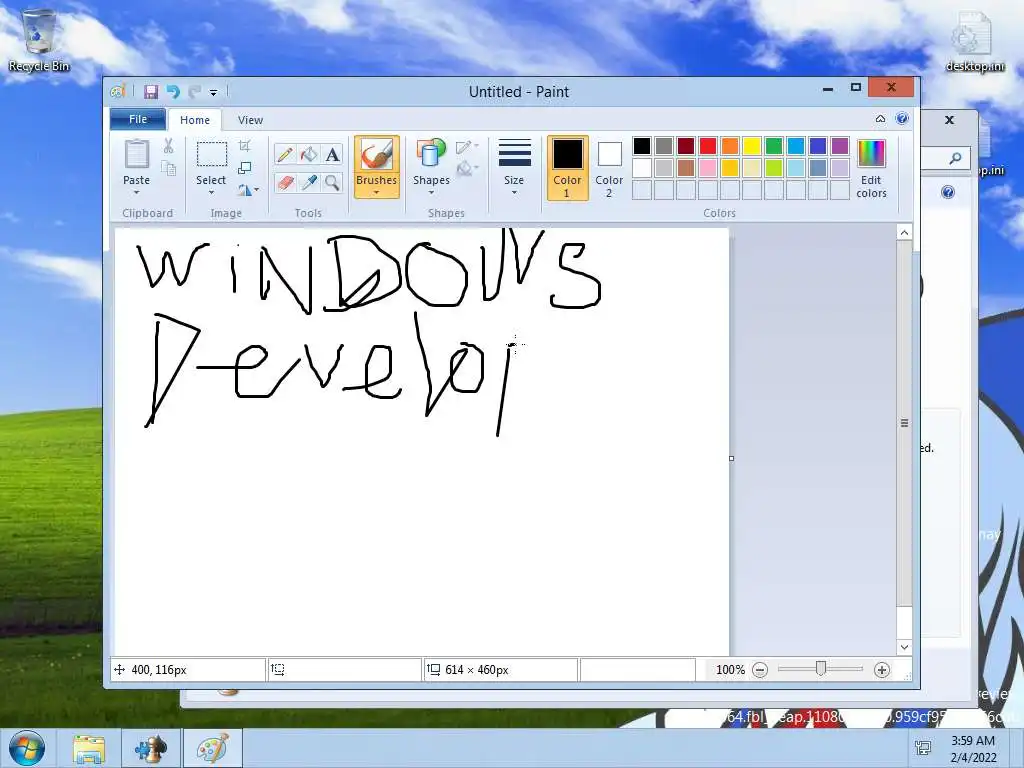Pick the purple color swatch
1024x768 pixels.
click(840, 146)
